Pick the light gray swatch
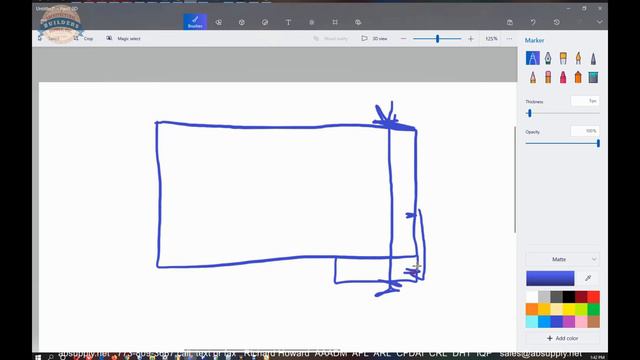 point(544,297)
